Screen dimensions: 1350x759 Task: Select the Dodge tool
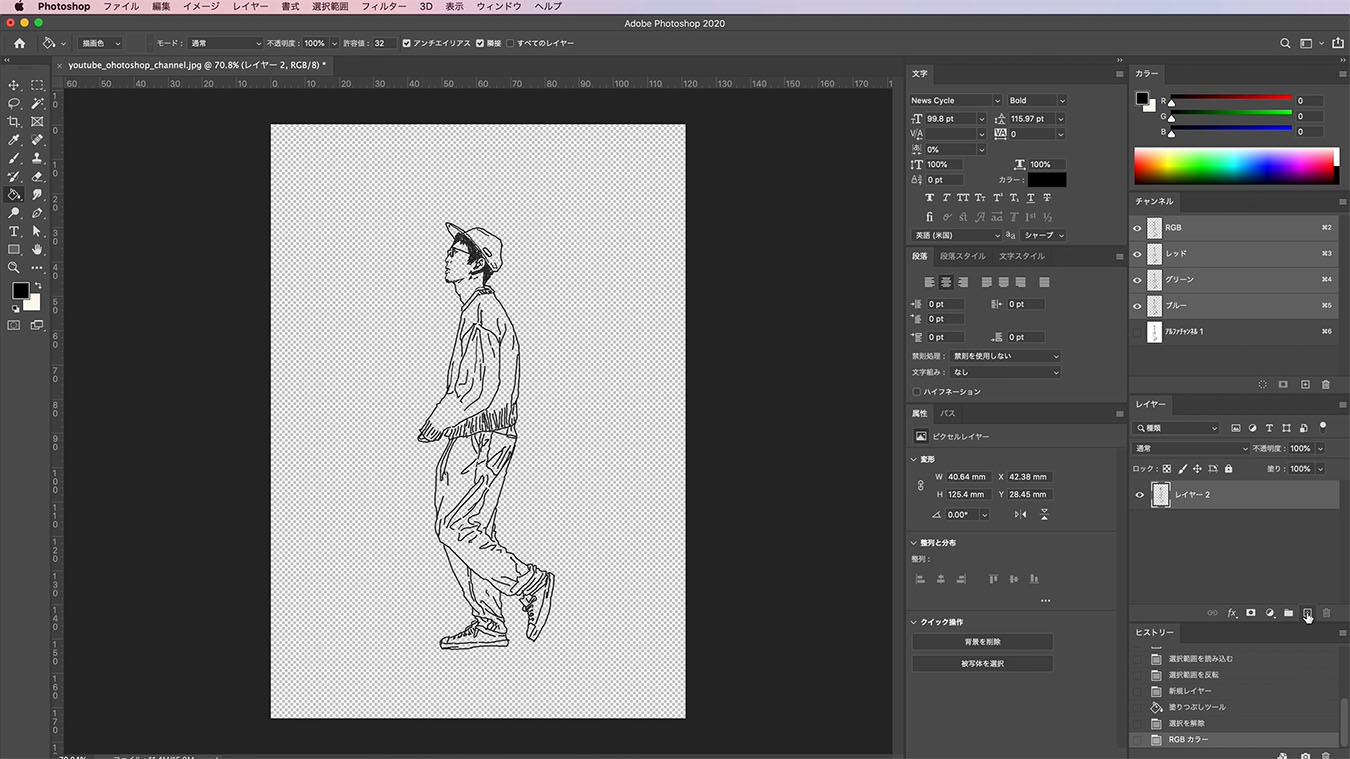[14, 213]
